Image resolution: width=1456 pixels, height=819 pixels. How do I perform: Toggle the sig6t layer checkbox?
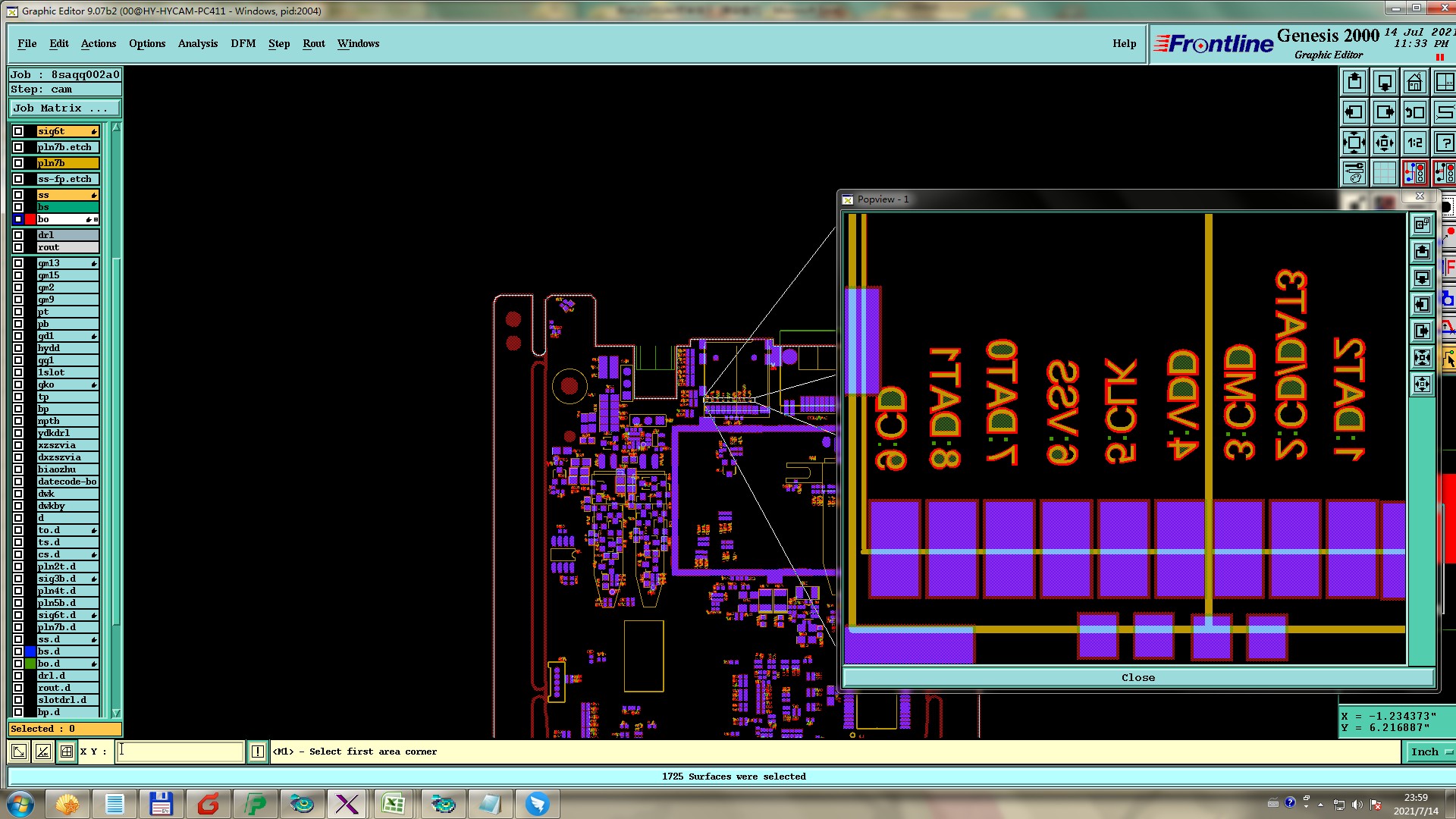[18, 131]
